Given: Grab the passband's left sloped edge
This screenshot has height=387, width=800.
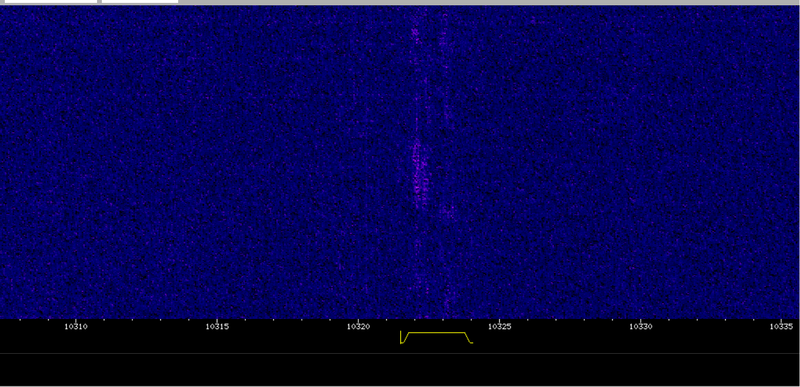Looking at the screenshot, I should coord(406,338).
